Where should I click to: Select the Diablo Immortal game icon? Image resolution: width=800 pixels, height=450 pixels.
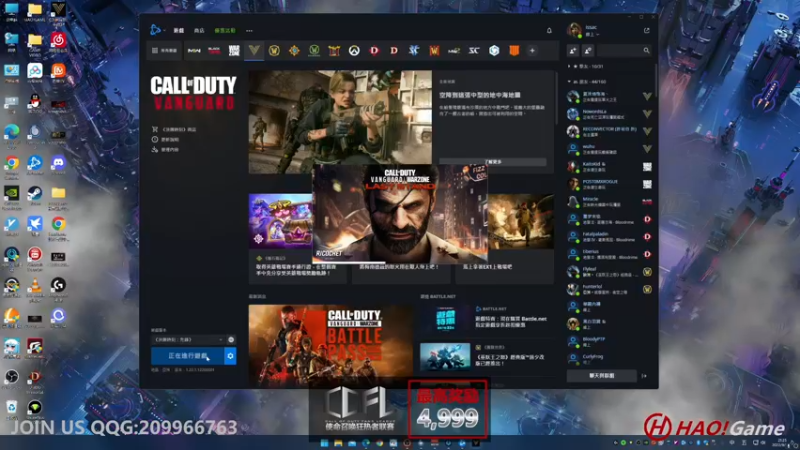point(374,51)
